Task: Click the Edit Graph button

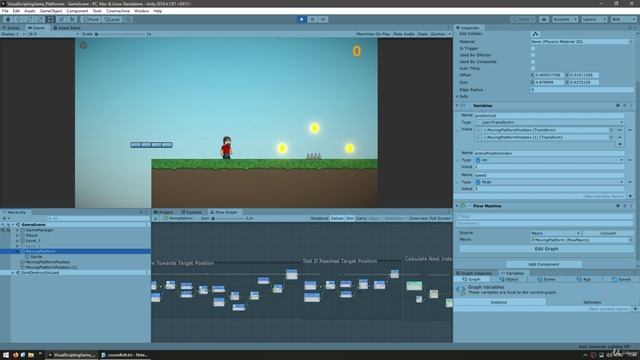Action: point(546,249)
